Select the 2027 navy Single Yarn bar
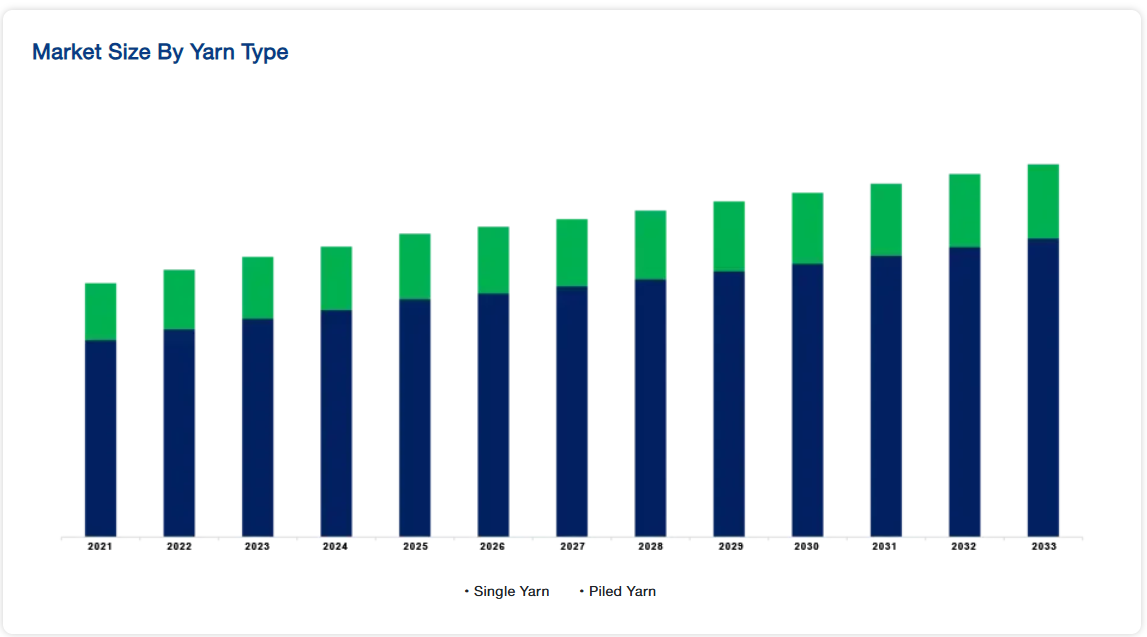 [x=572, y=411]
